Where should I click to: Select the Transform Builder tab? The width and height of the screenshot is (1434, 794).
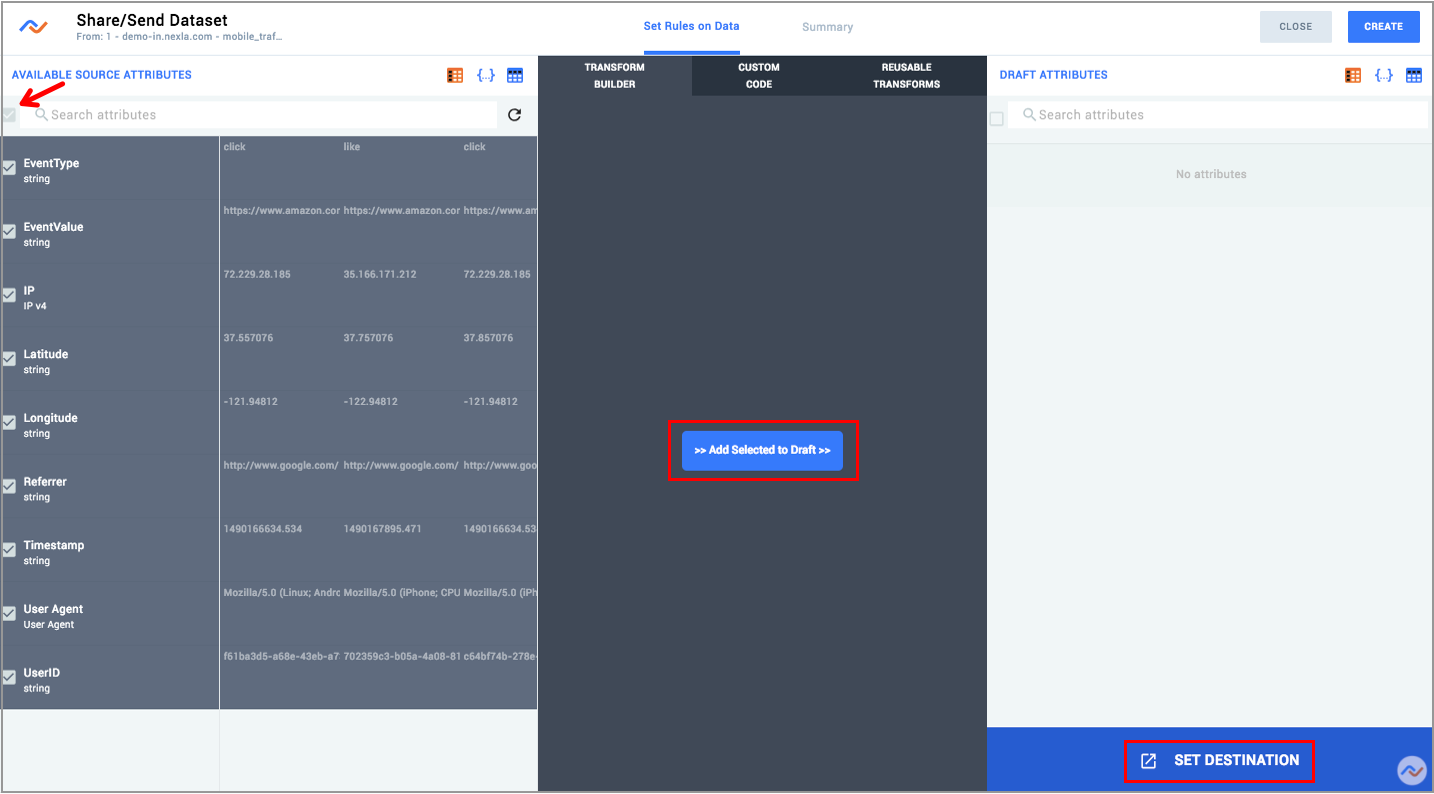pyautogui.click(x=615, y=76)
